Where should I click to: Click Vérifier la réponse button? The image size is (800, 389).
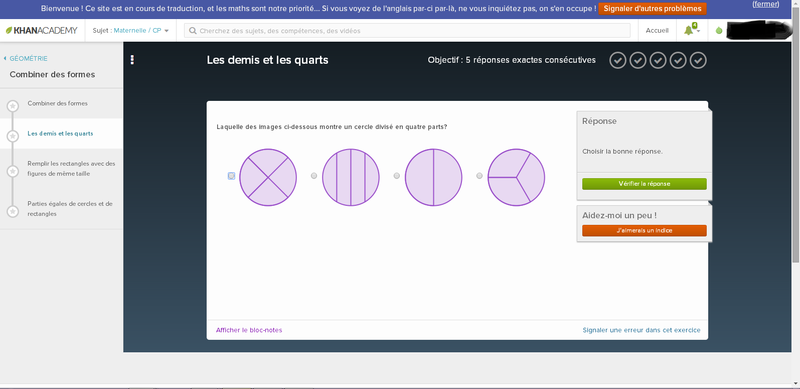click(x=644, y=184)
